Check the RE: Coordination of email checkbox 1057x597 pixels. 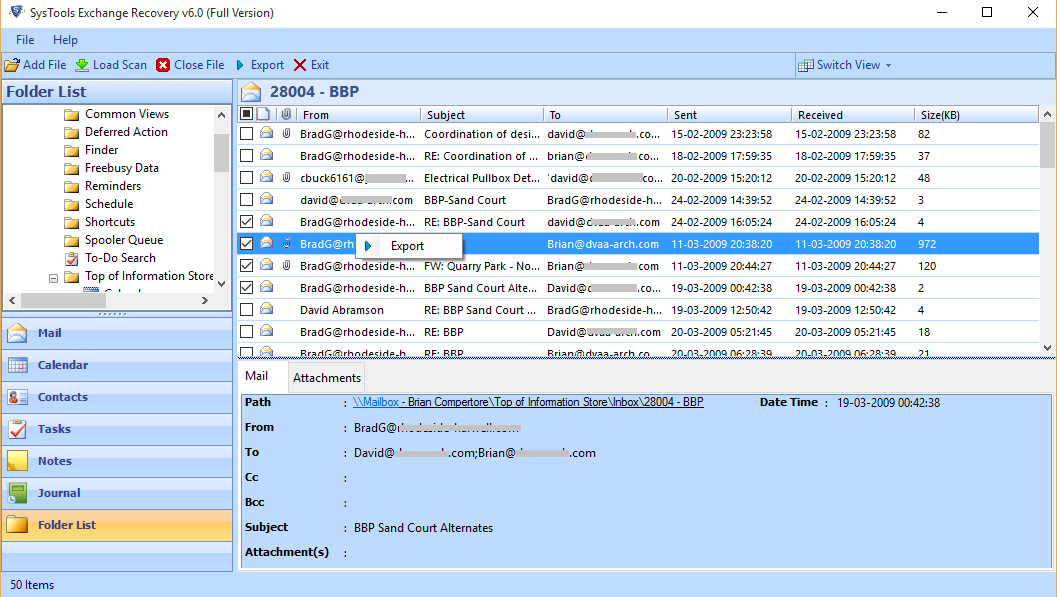pos(247,156)
